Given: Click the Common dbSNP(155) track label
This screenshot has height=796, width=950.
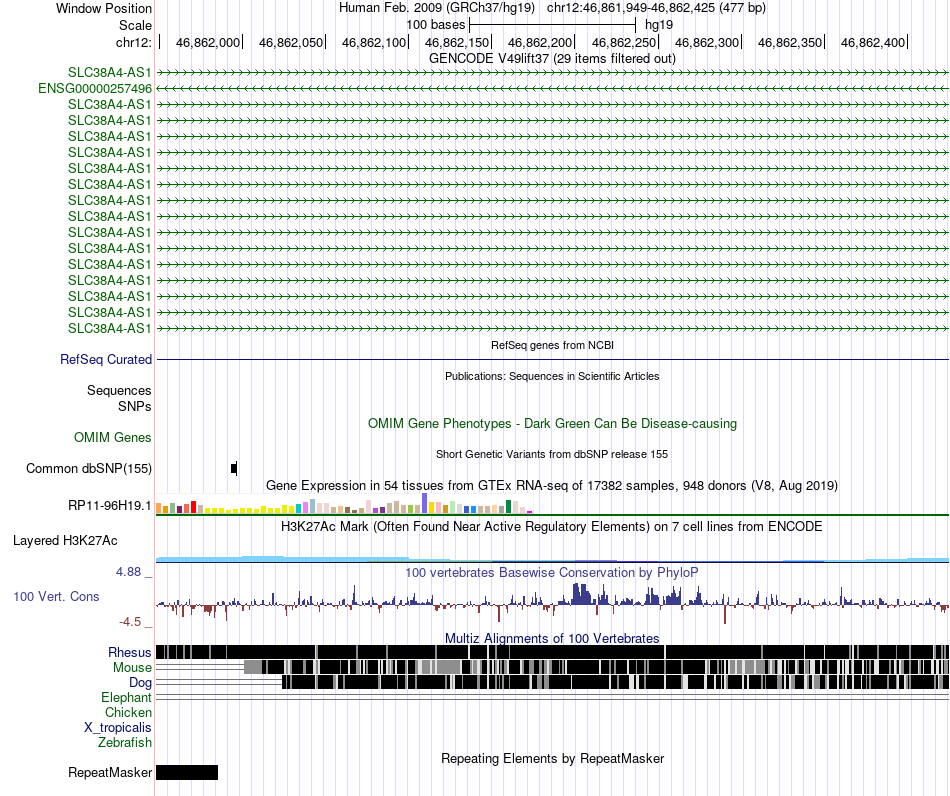Looking at the screenshot, I should [88, 468].
